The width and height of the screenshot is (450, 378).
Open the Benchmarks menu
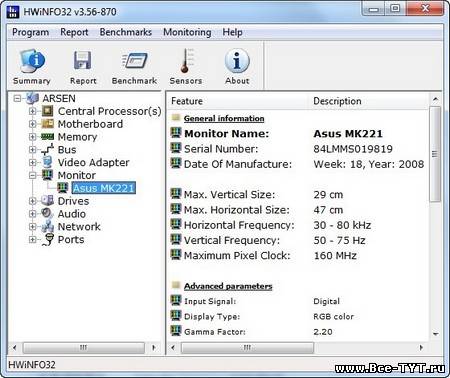[126, 32]
